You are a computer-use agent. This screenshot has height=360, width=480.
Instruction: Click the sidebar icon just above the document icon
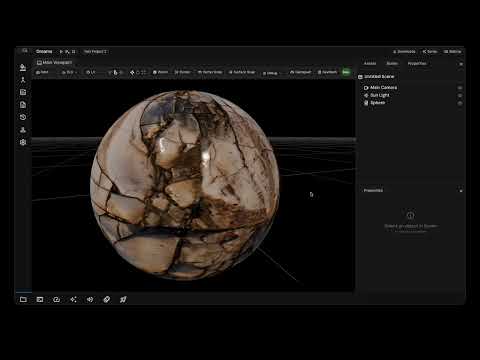[x=23, y=92]
